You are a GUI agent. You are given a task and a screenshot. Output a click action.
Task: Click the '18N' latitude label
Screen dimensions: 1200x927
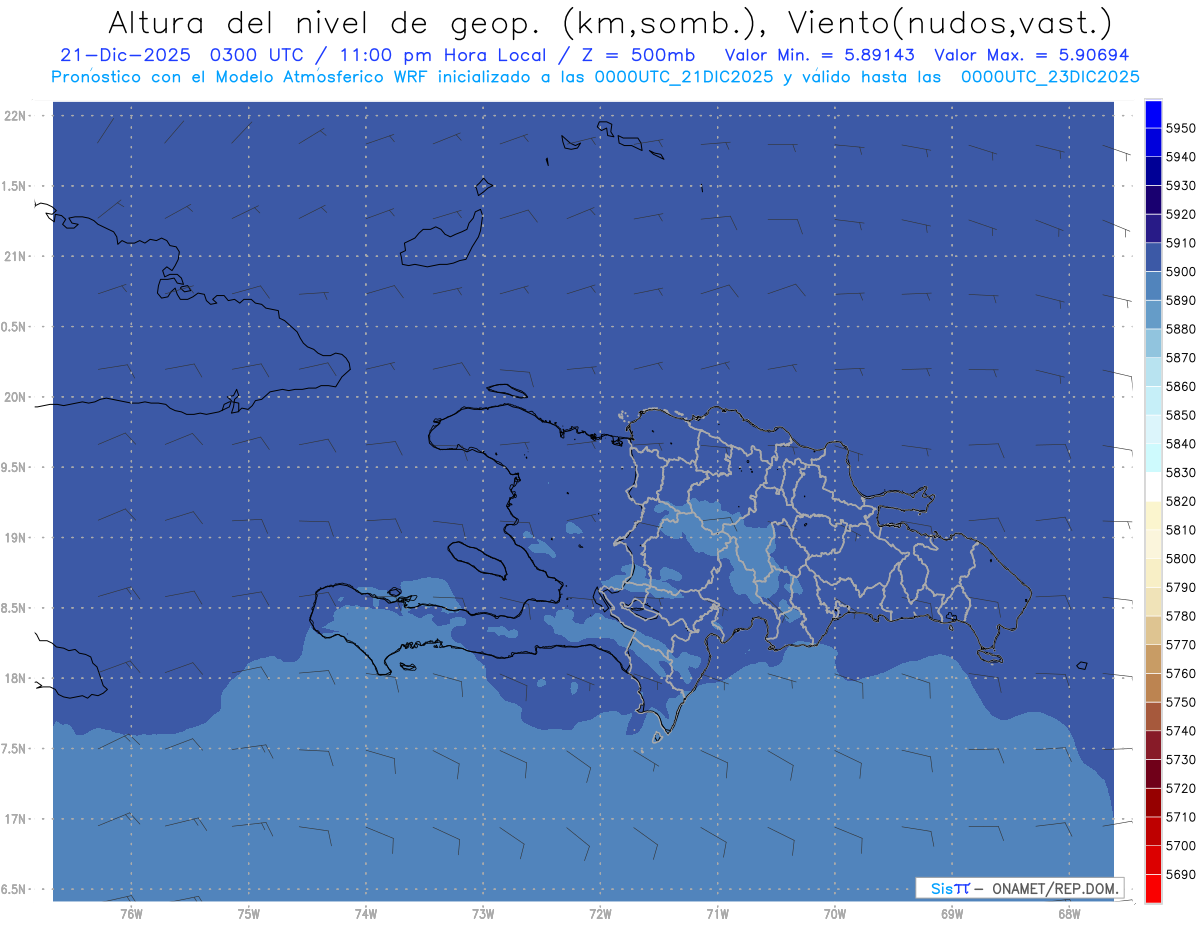click(16, 678)
